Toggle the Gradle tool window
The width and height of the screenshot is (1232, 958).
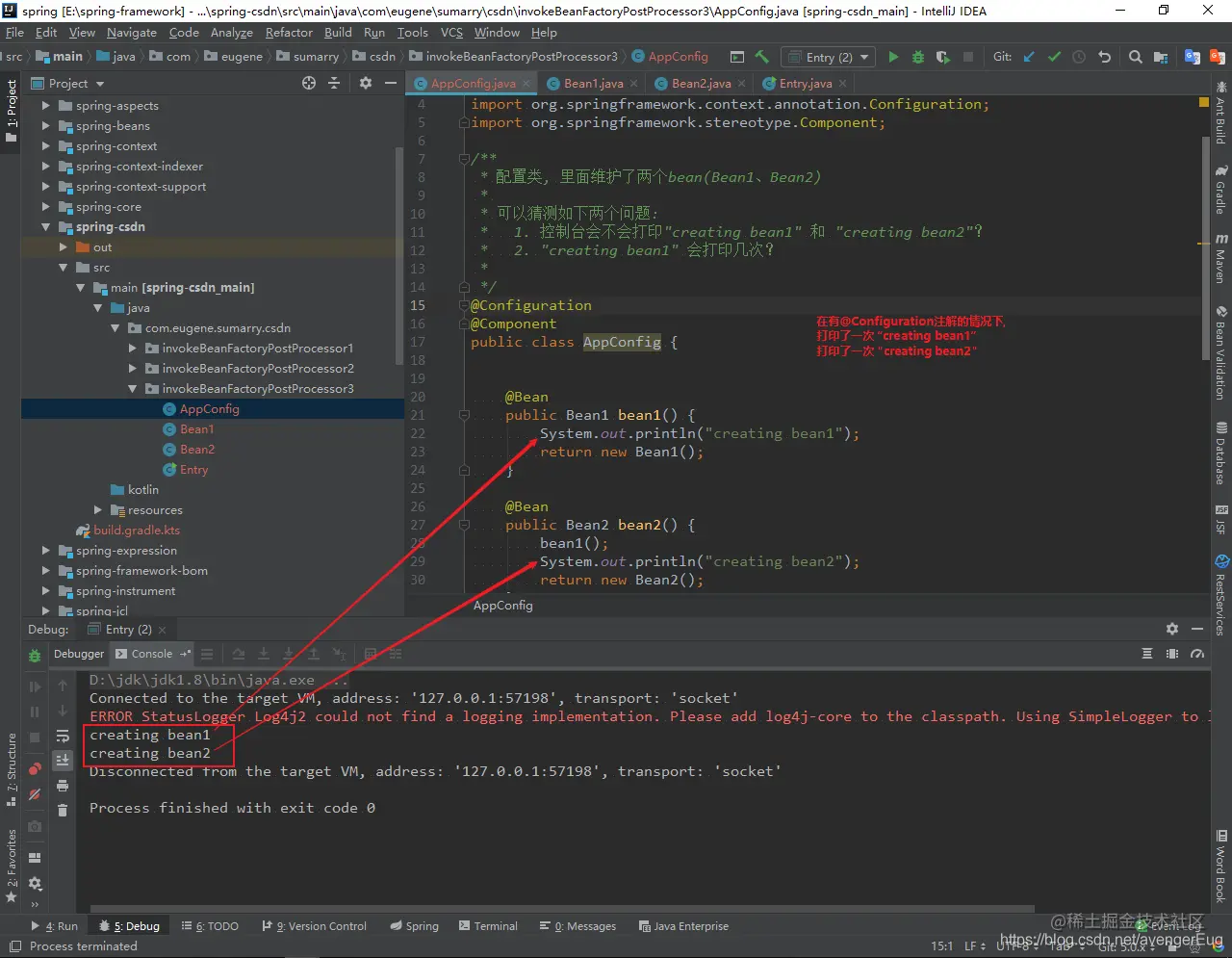[x=1220, y=189]
